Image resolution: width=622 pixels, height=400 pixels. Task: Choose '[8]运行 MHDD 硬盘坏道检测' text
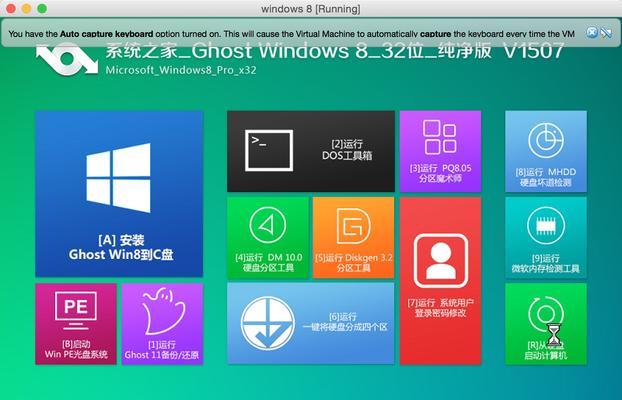click(x=545, y=177)
